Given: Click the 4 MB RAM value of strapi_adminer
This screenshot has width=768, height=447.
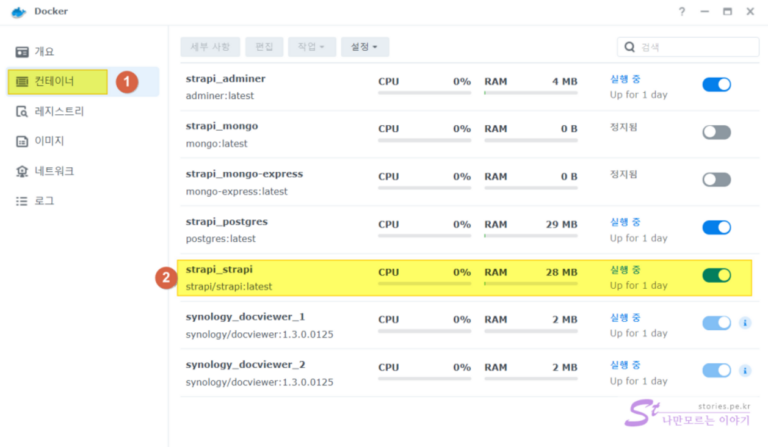Looking at the screenshot, I should tap(565, 81).
